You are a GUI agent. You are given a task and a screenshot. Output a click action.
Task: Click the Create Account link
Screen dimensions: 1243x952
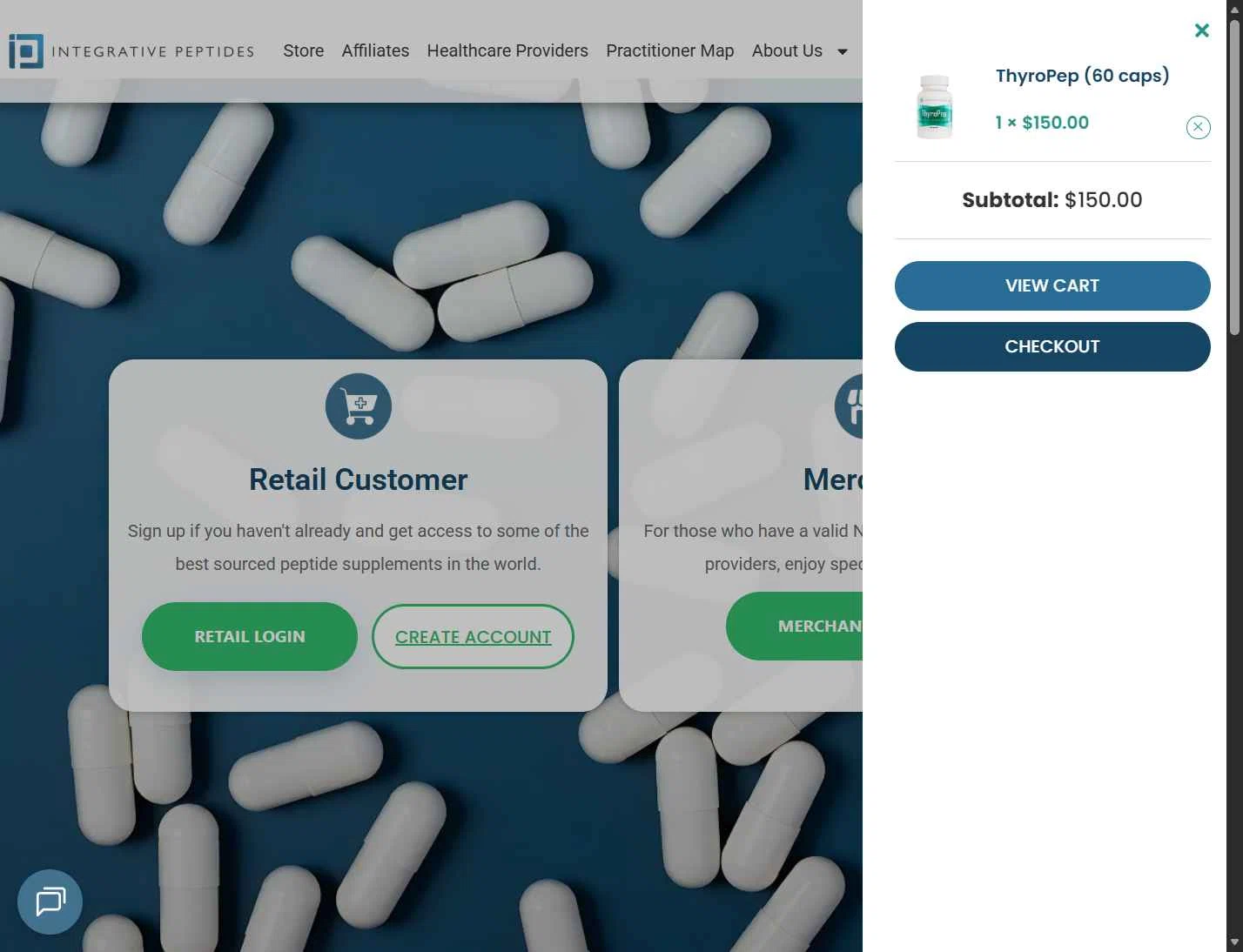point(473,636)
